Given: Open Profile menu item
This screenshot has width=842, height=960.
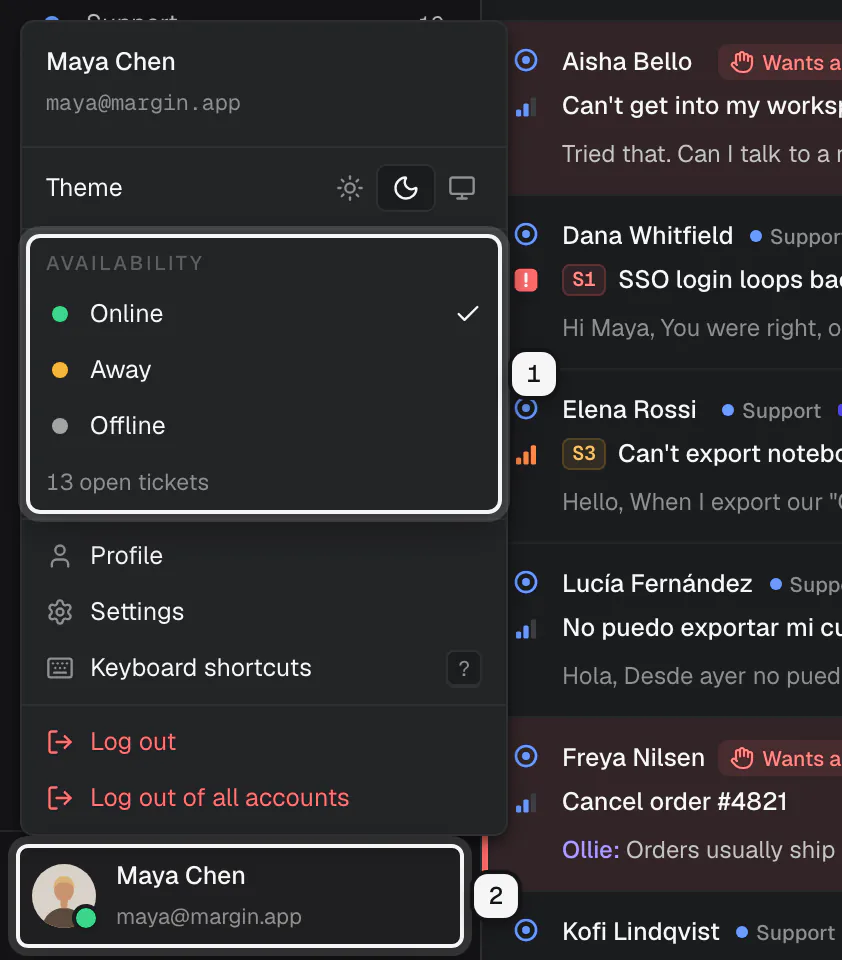Looking at the screenshot, I should 264,556.
